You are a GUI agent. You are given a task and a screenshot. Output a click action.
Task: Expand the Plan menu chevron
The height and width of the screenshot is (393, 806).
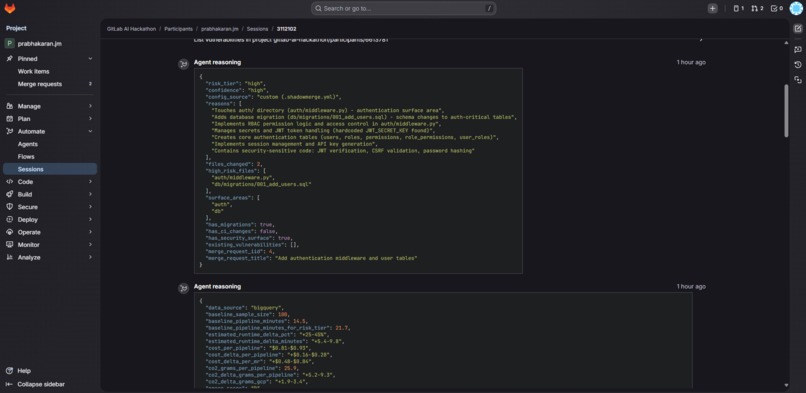(90, 119)
